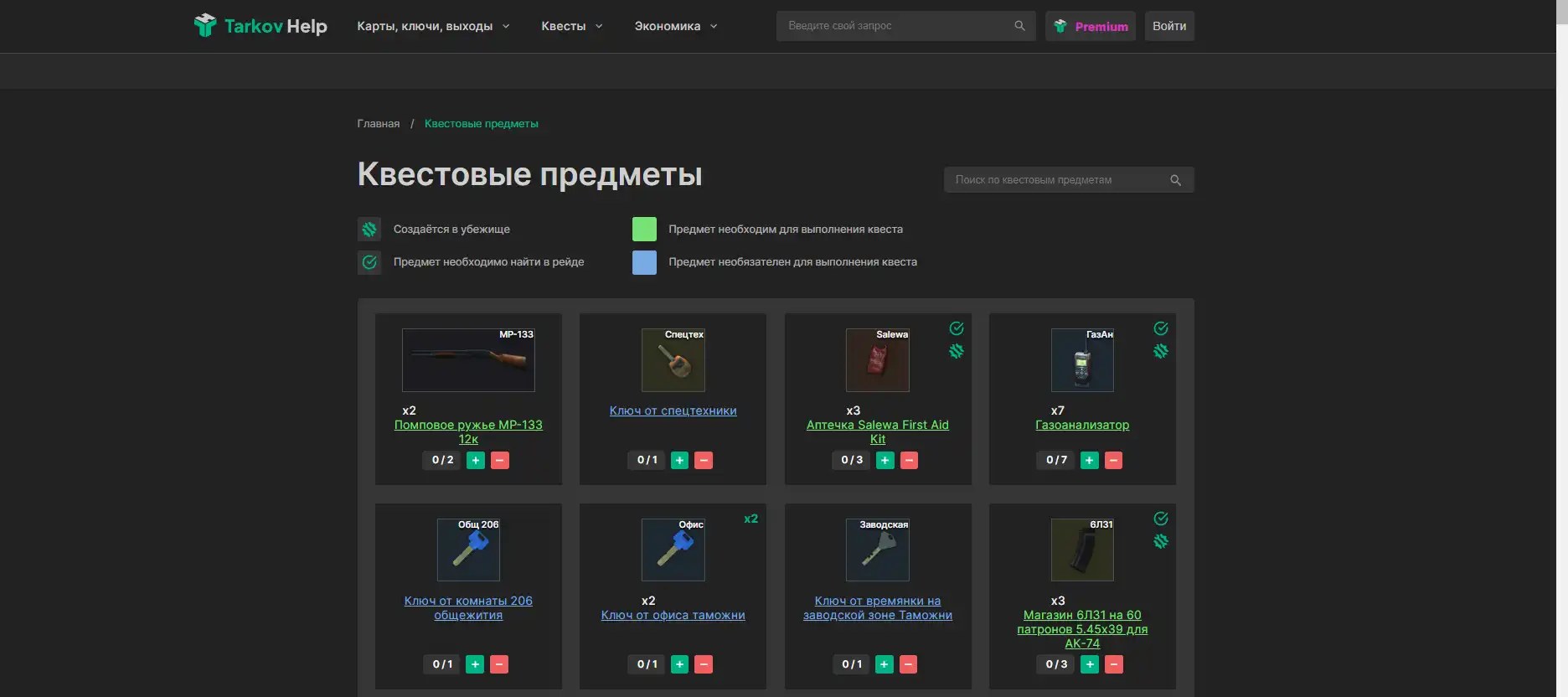Click the Tarkov Help logo icon

[x=205, y=25]
